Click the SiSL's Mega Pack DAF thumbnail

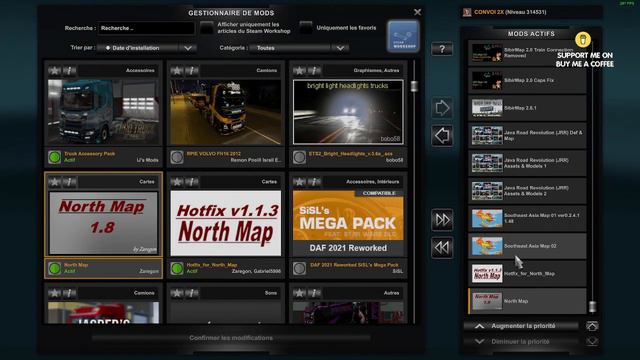(x=348, y=223)
